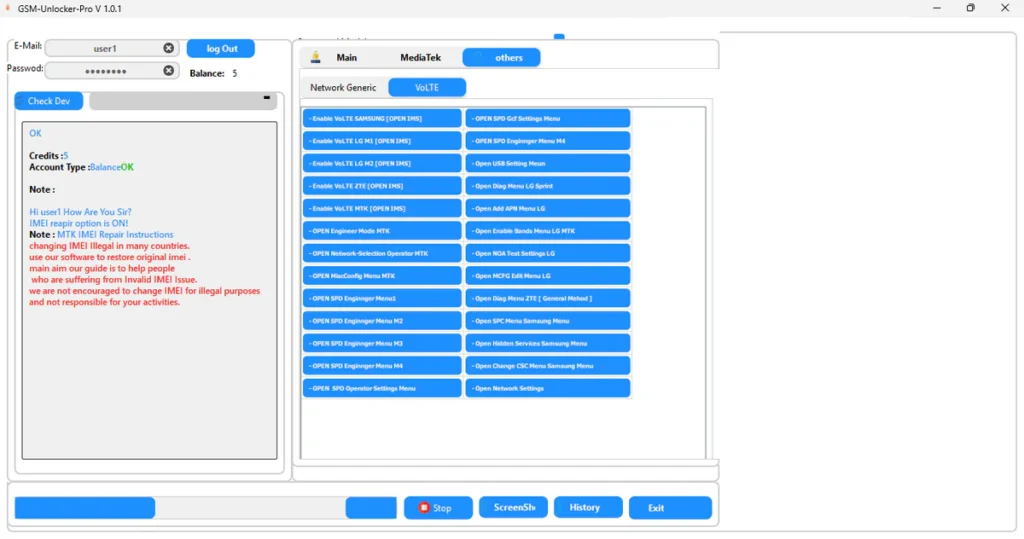Image resolution: width=1024 pixels, height=539 pixels.
Task: Click inside the E-Mail input field
Action: [x=105, y=48]
